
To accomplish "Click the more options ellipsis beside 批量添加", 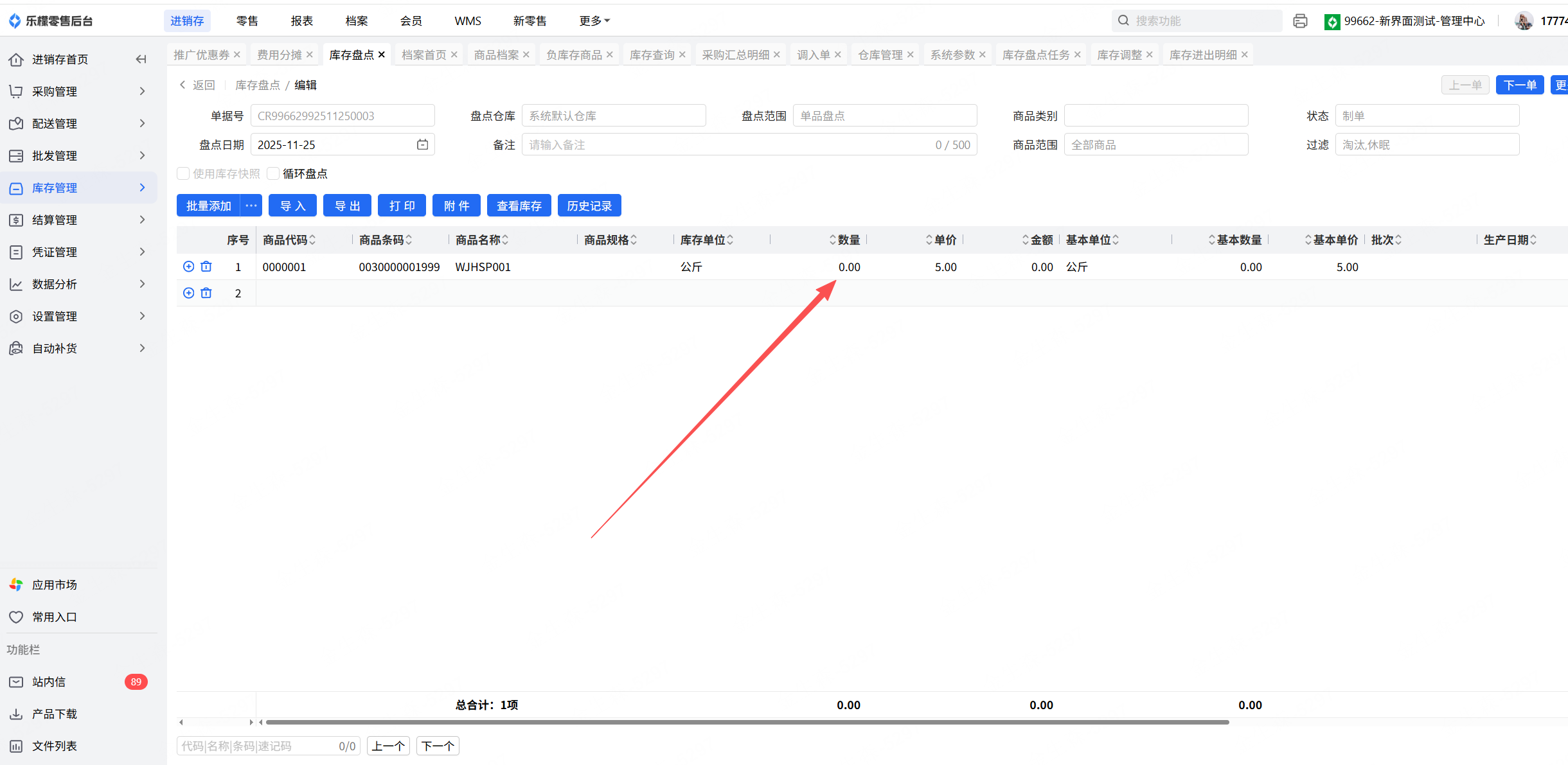I will (x=251, y=206).
